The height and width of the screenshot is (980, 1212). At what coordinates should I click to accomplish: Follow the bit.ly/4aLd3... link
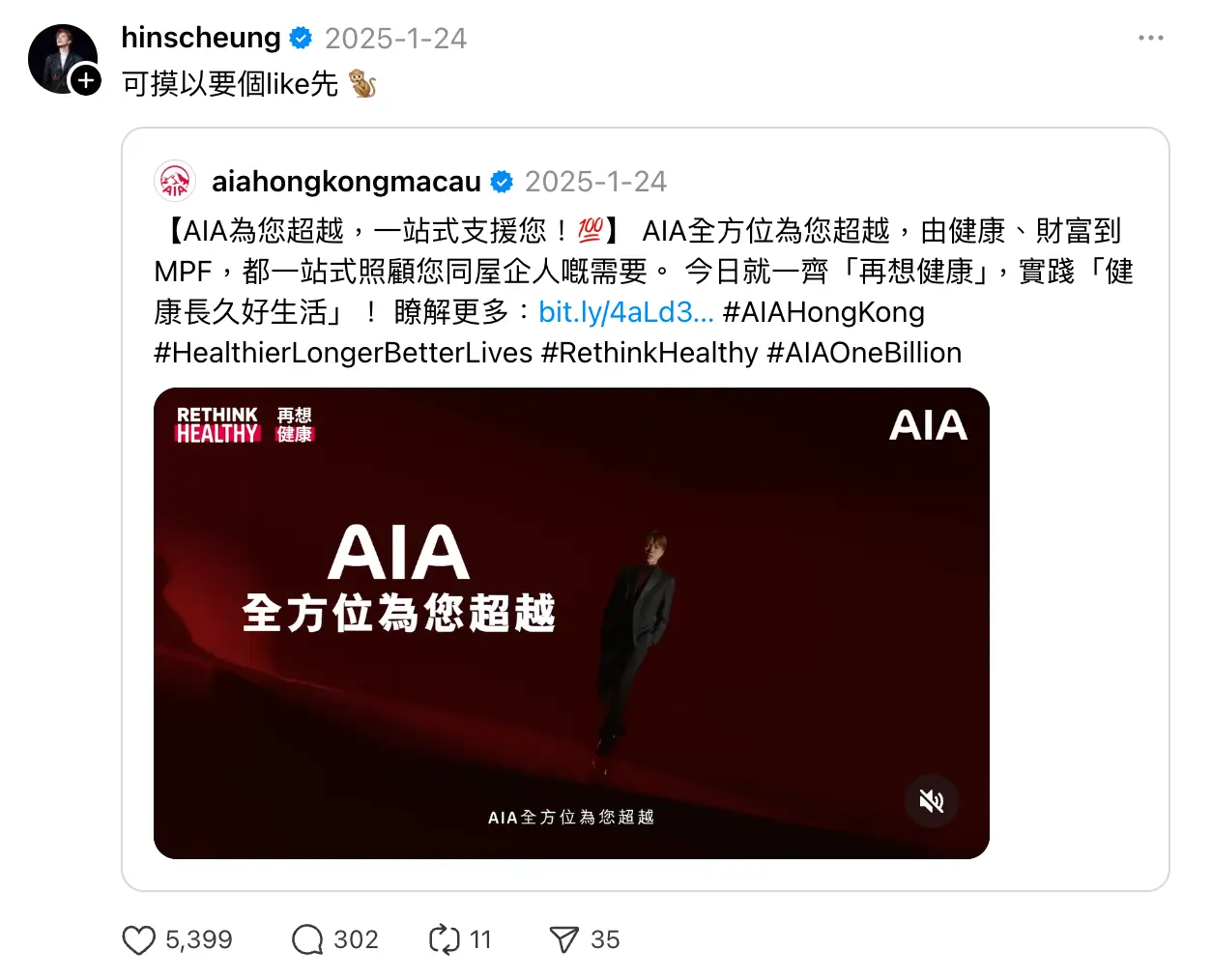pyautogui.click(x=626, y=312)
